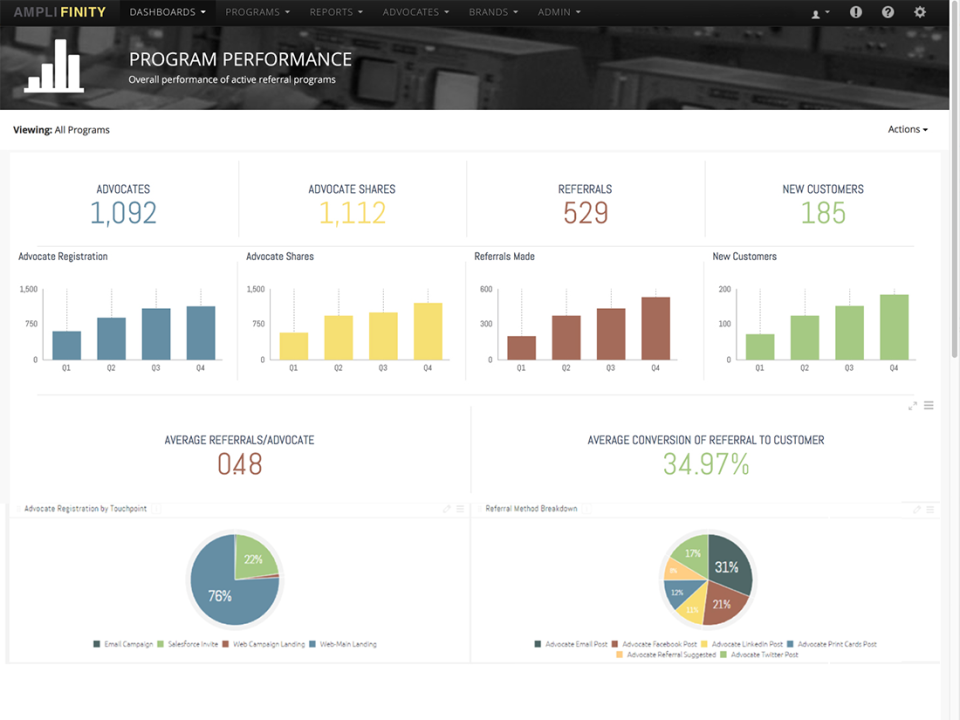This screenshot has height=720, width=960.
Task: Open the settings gear icon
Action: pyautogui.click(x=919, y=12)
